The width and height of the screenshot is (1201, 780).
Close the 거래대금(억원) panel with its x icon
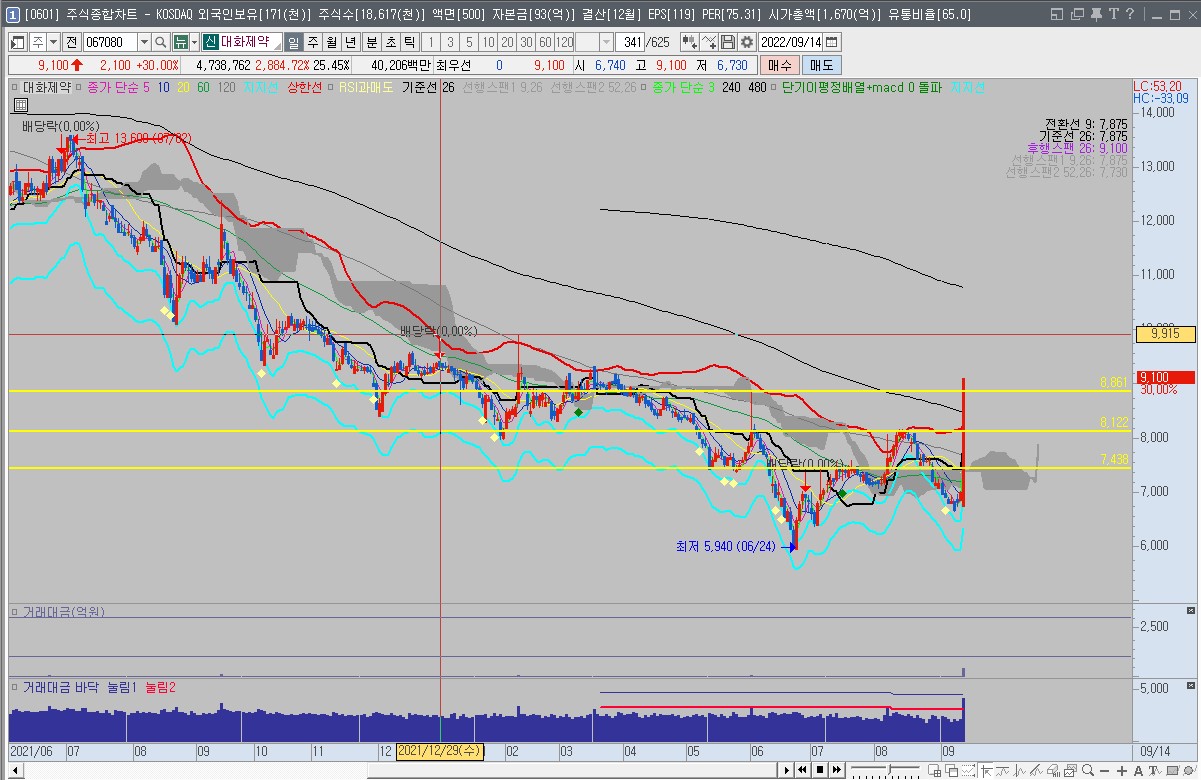tap(1190, 610)
